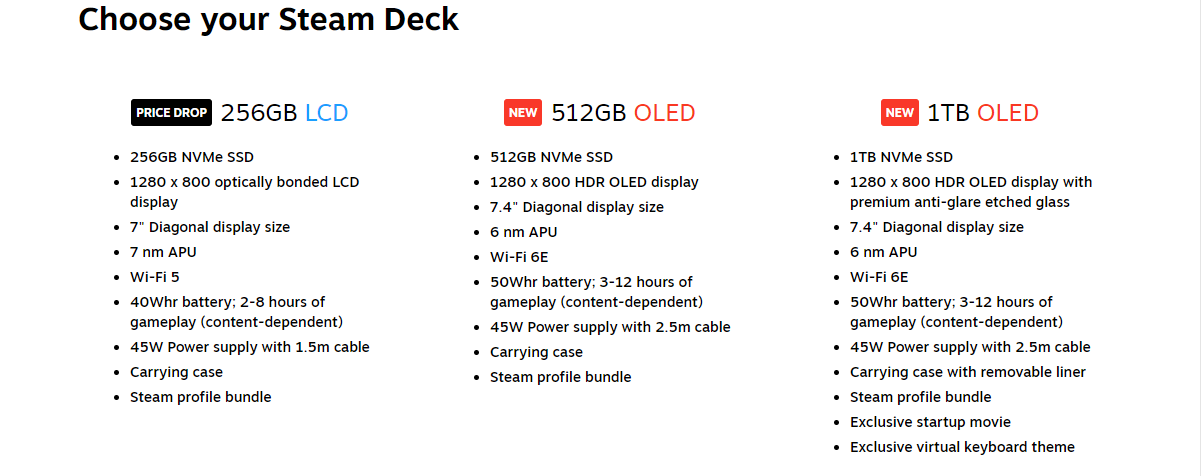Click the NEW badge beside 1TB OLED
The image size is (1201, 476).
pyautogui.click(x=899, y=113)
